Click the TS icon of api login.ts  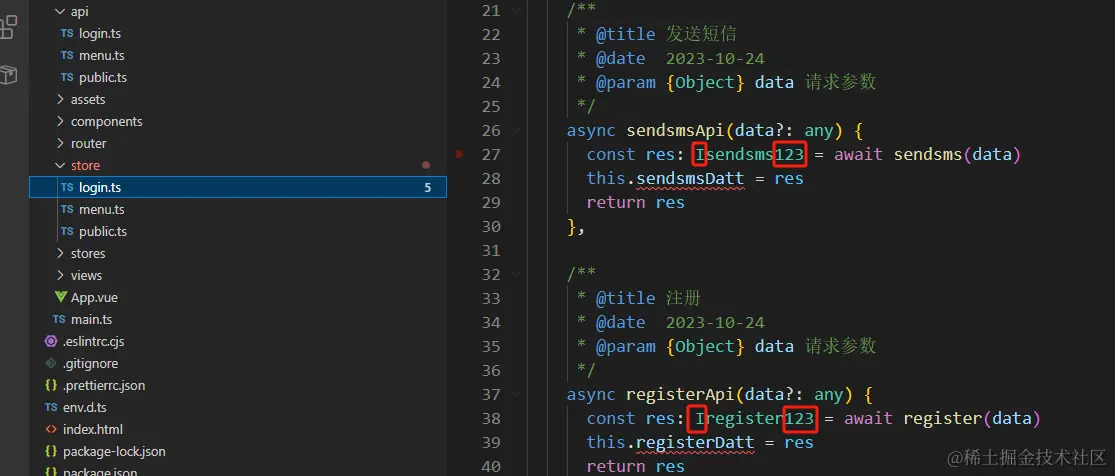[x=67, y=33]
